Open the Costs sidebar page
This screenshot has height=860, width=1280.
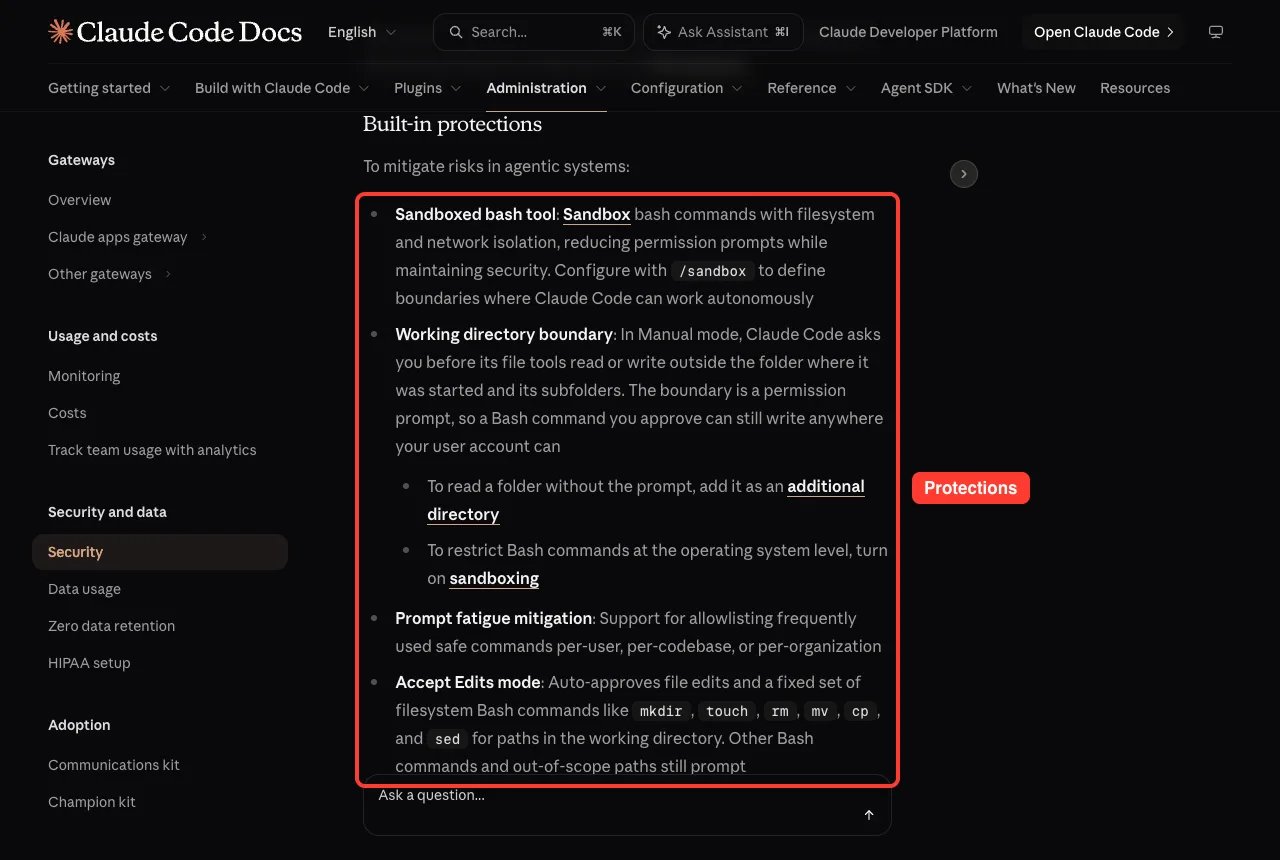click(67, 413)
